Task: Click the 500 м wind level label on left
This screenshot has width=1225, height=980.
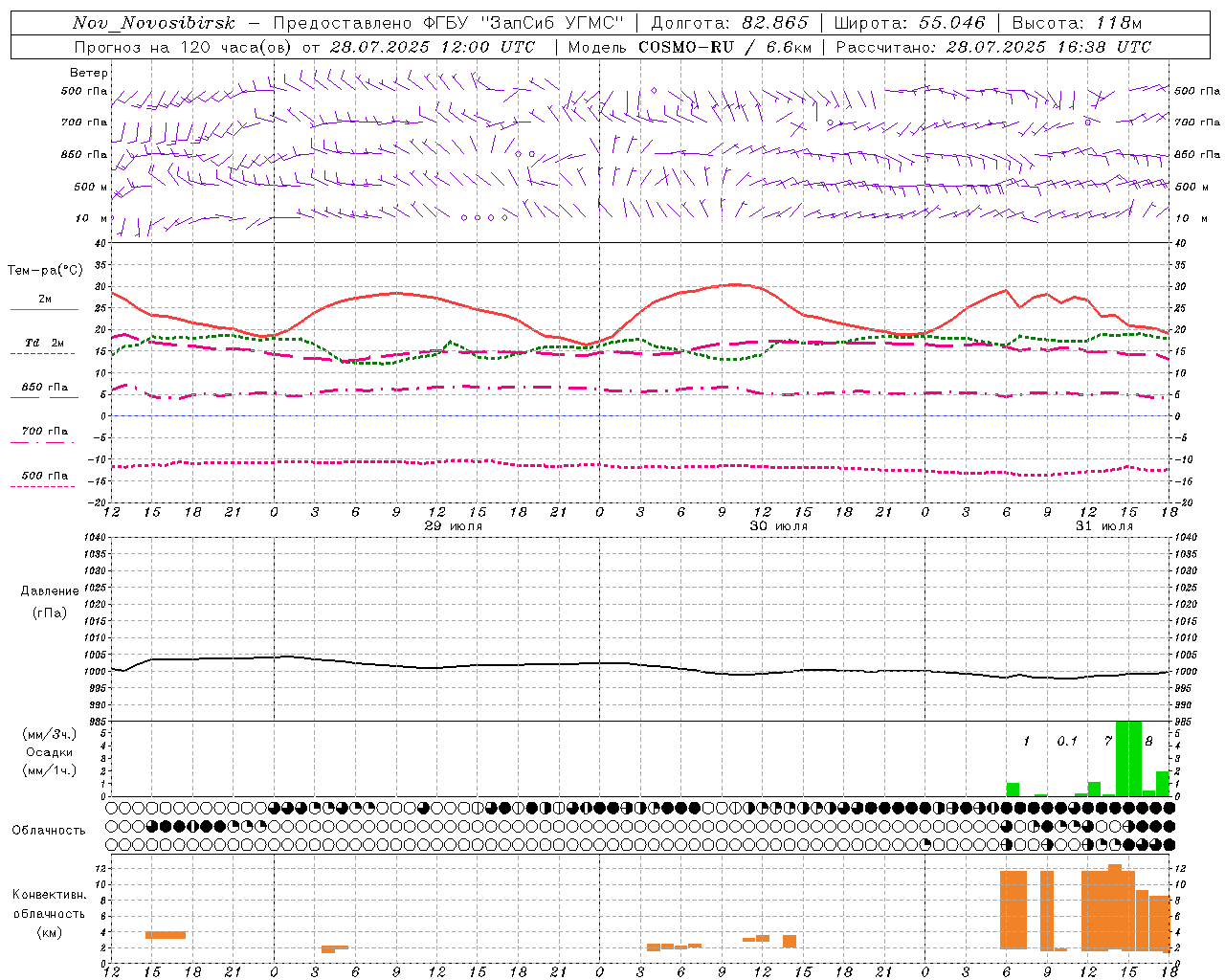Action: [92, 187]
